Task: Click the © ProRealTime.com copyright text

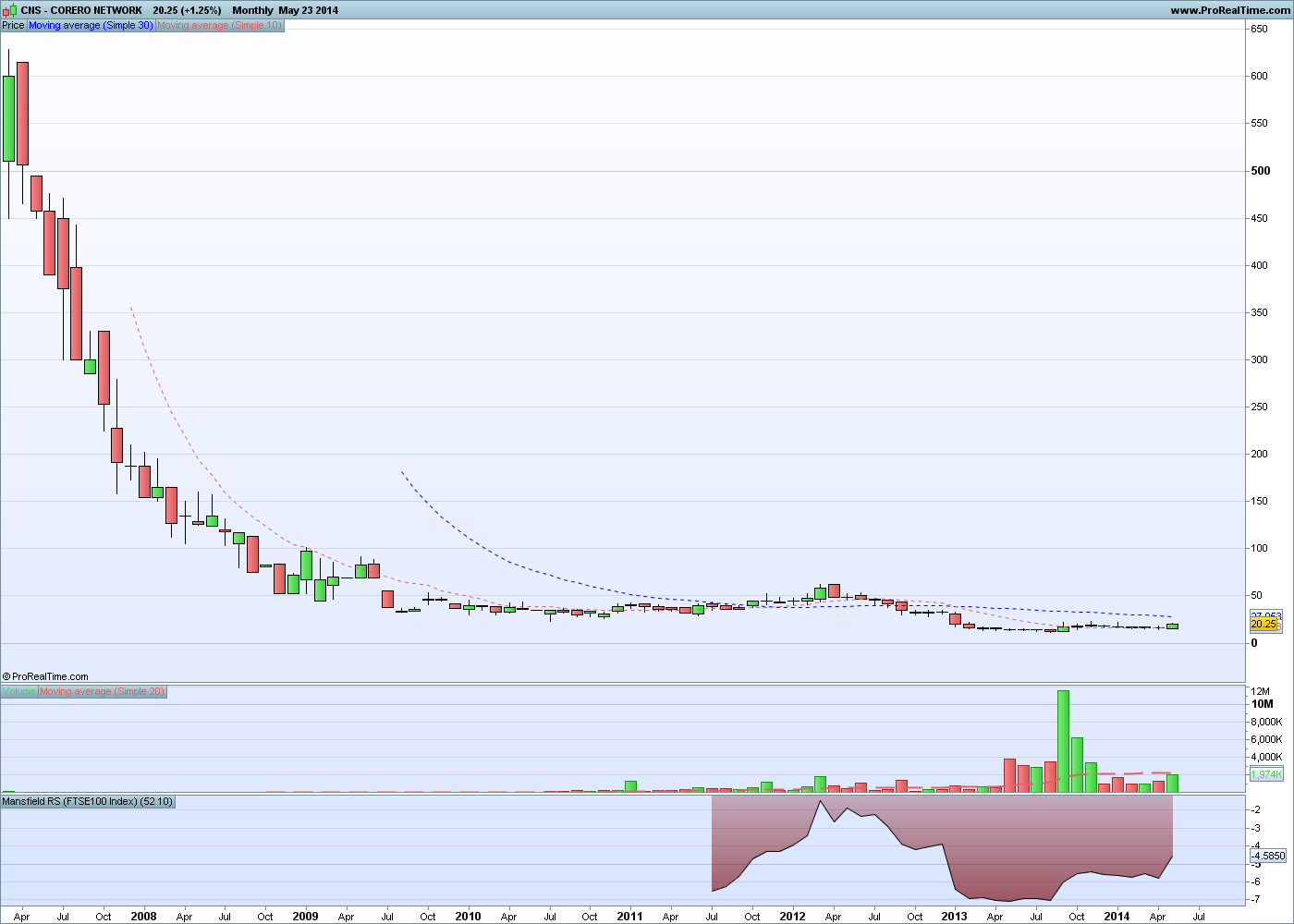Action: (45, 676)
